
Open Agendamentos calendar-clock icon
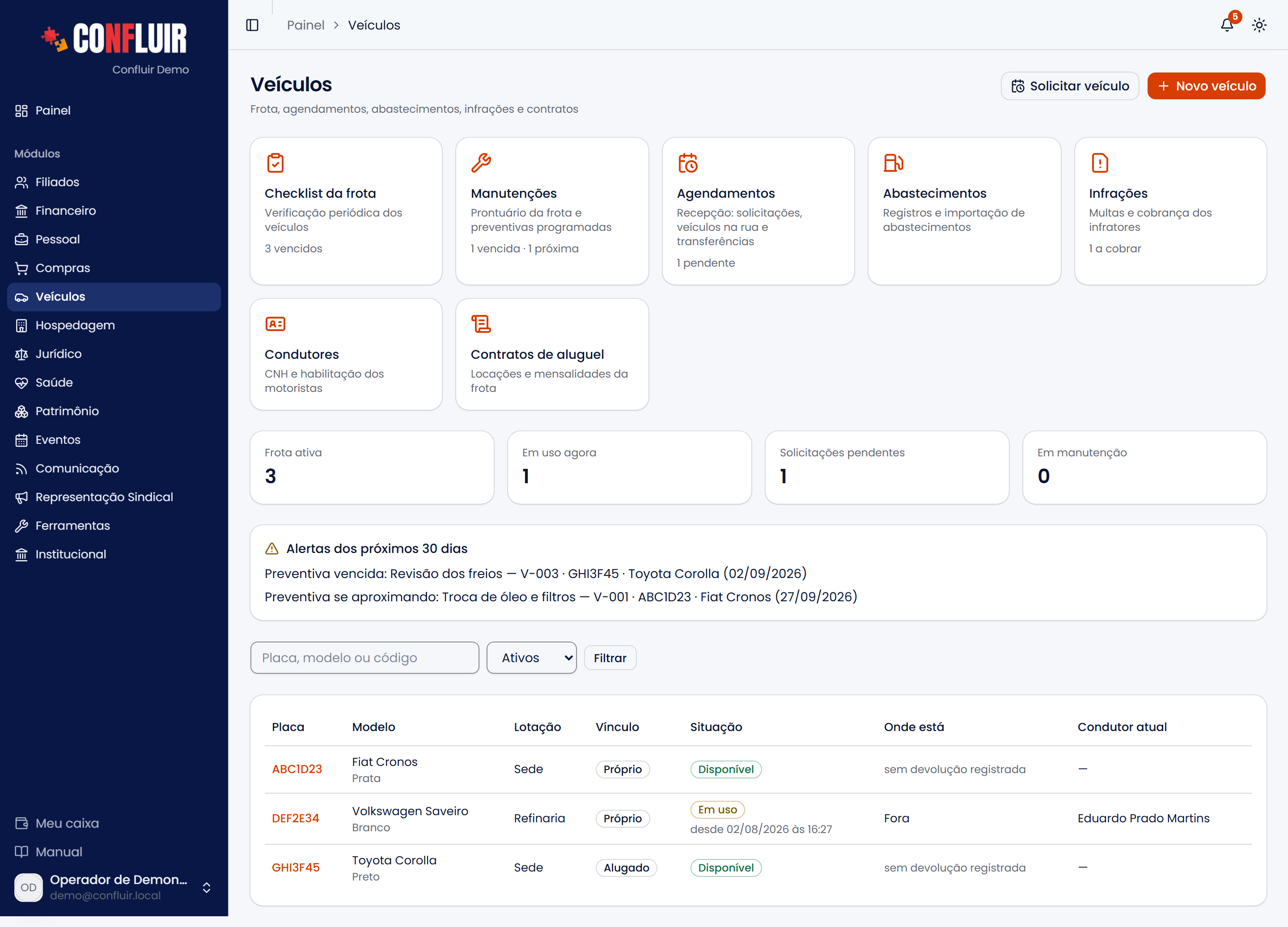[688, 163]
